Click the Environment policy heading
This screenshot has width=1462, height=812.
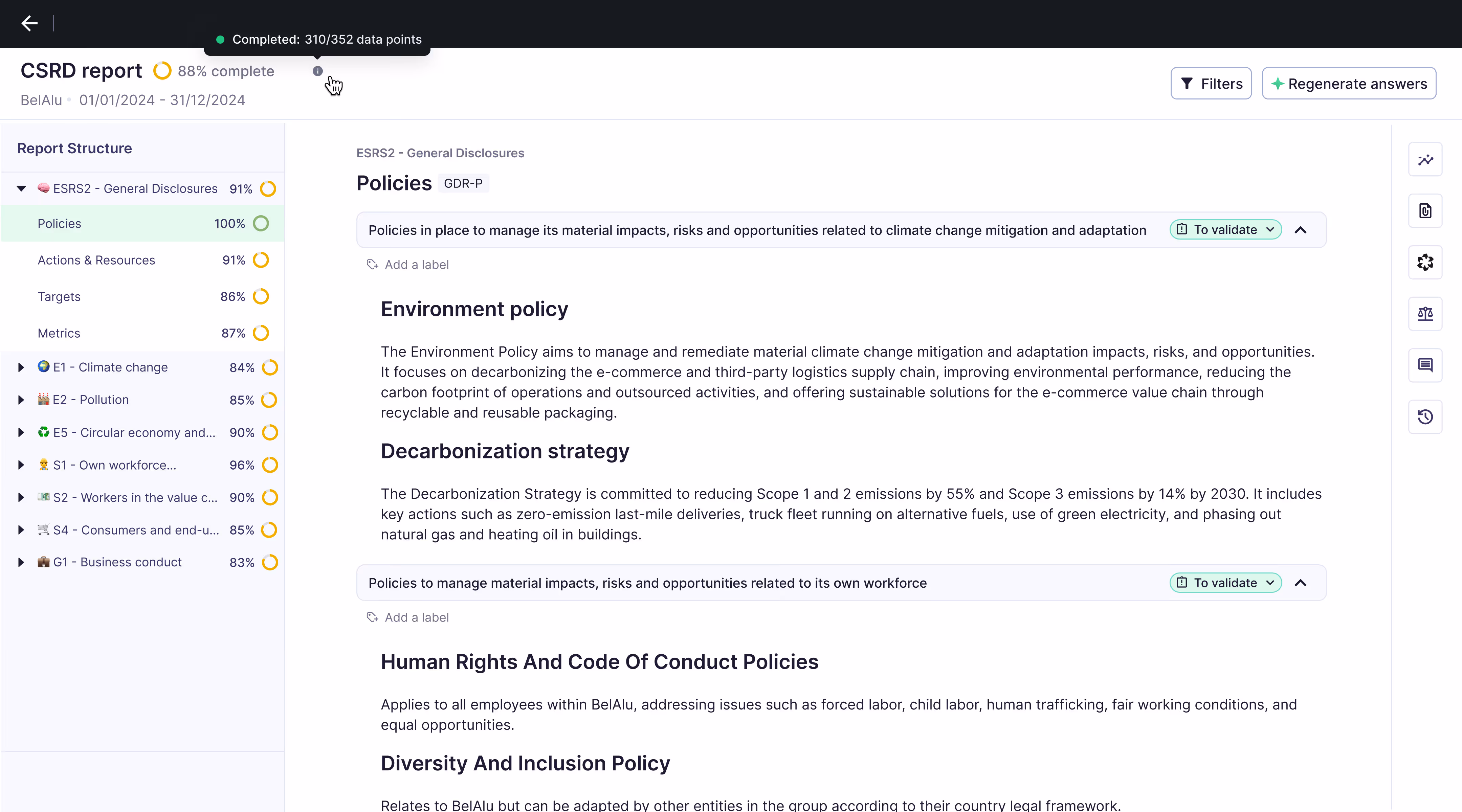[474, 309]
